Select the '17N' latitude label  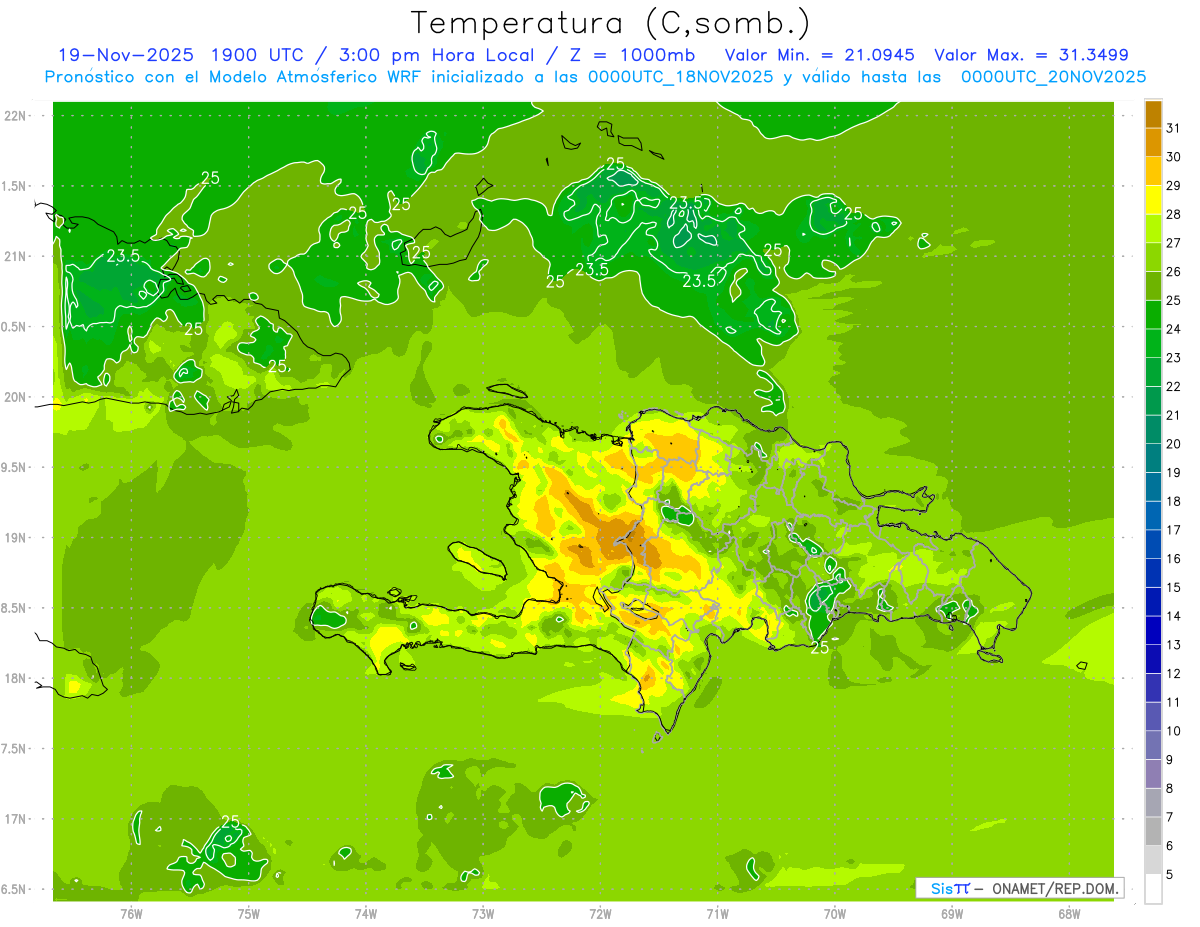(x=15, y=819)
